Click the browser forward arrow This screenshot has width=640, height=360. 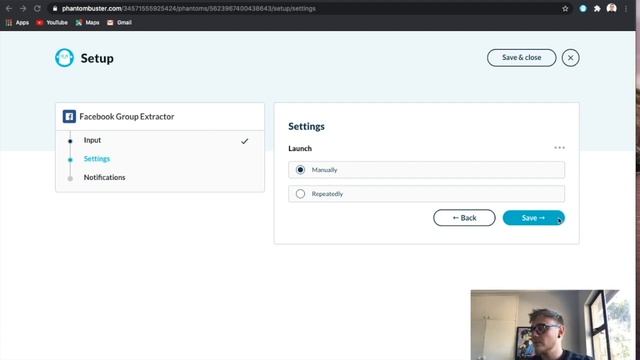[x=23, y=8]
